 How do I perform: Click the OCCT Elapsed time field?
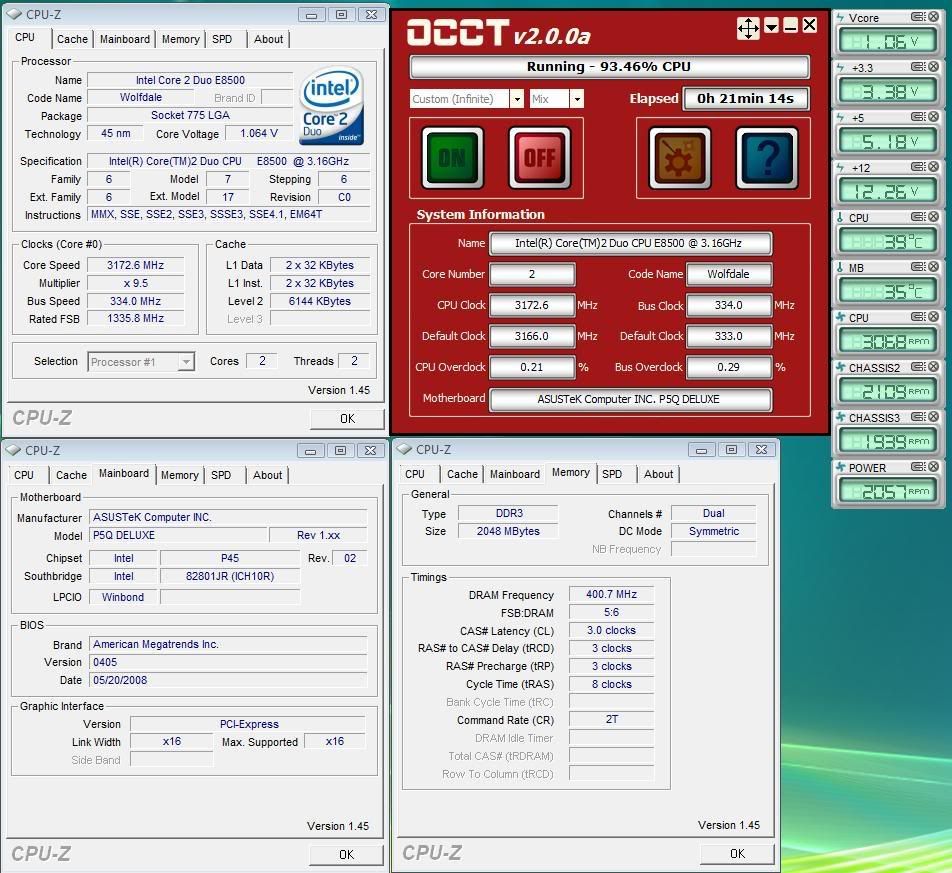coord(746,98)
